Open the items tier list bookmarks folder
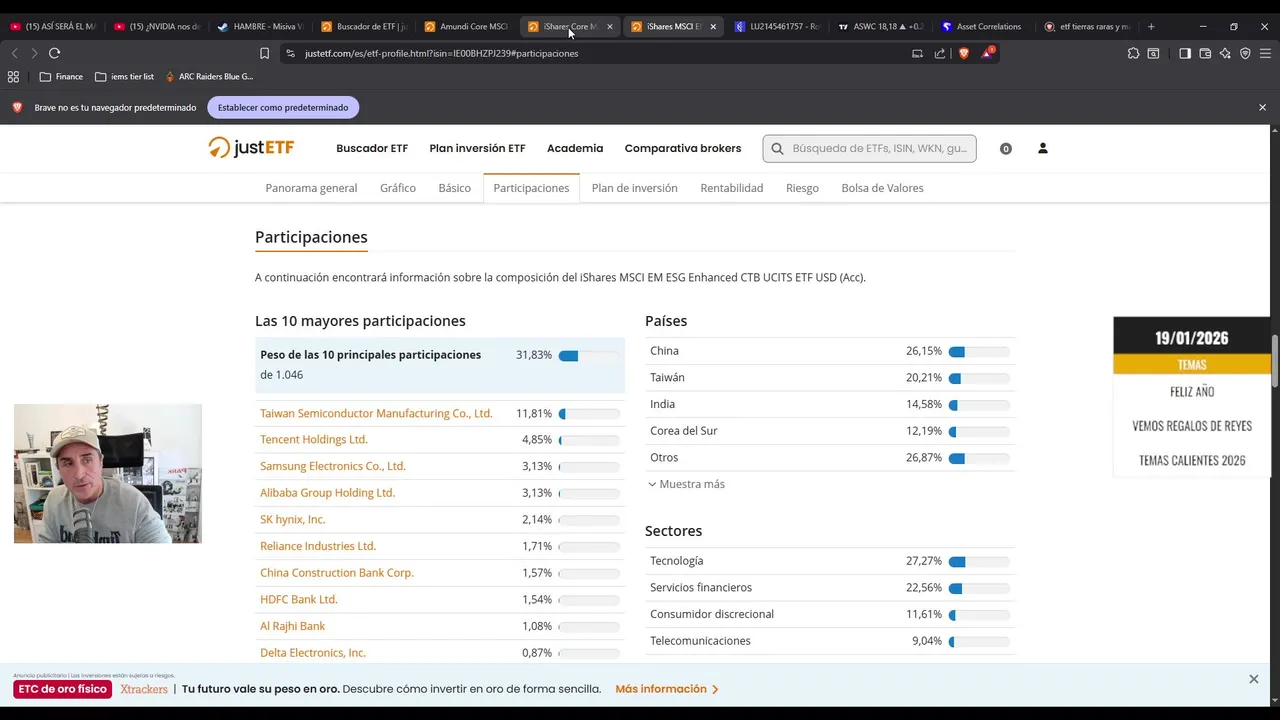The width and height of the screenshot is (1280, 720). pos(124,76)
